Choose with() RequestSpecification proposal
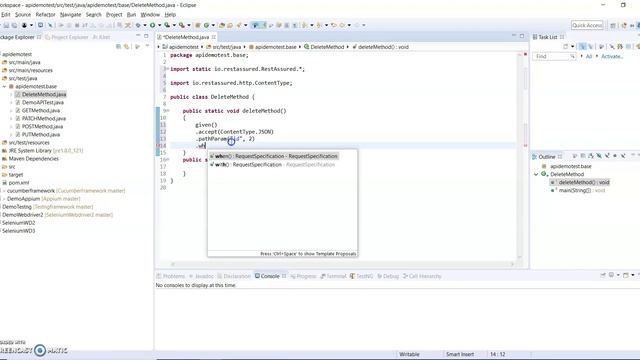This screenshot has width=640, height=360. [272, 164]
